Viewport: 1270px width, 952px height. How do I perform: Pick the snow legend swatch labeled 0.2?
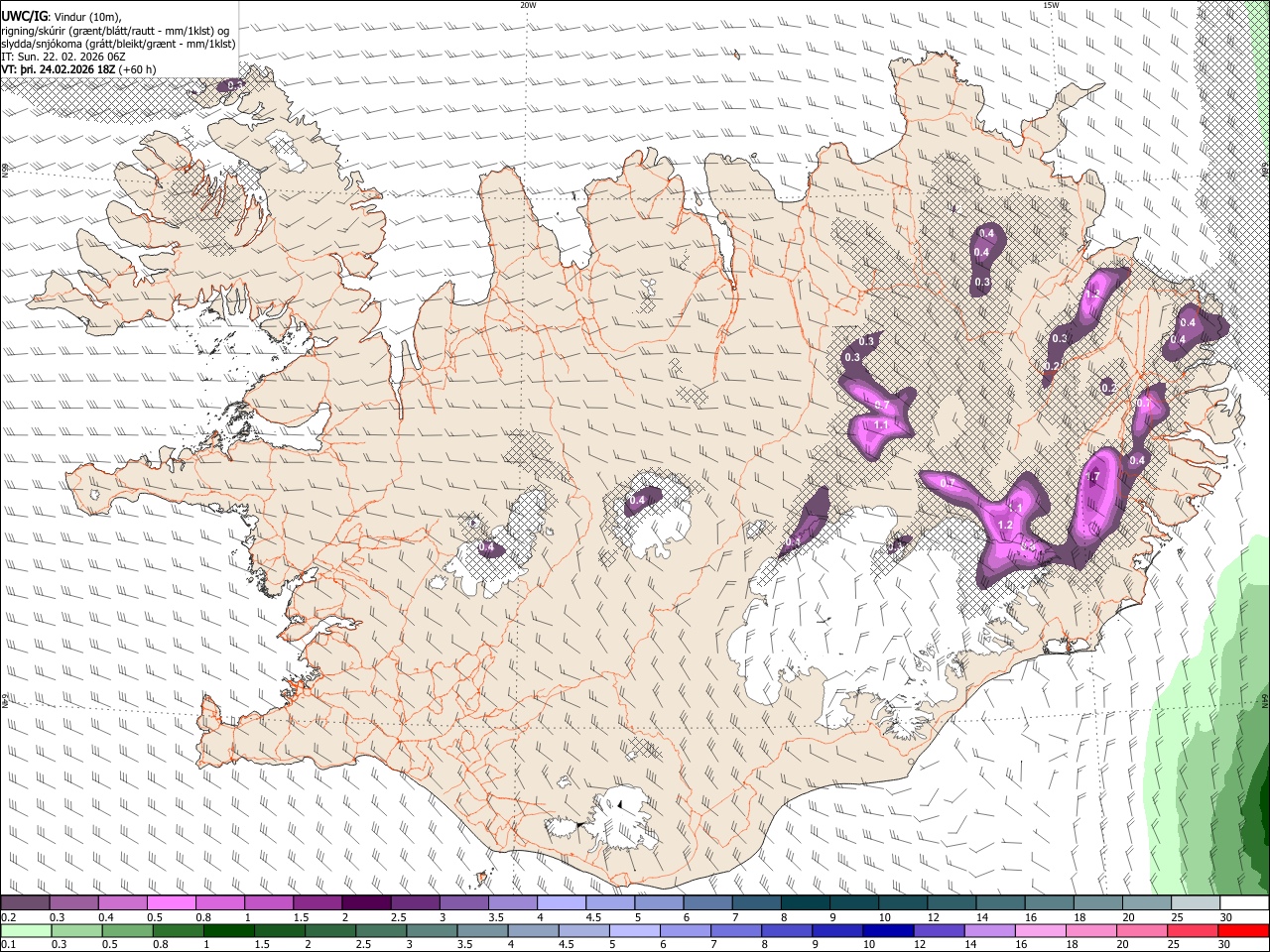25,902
